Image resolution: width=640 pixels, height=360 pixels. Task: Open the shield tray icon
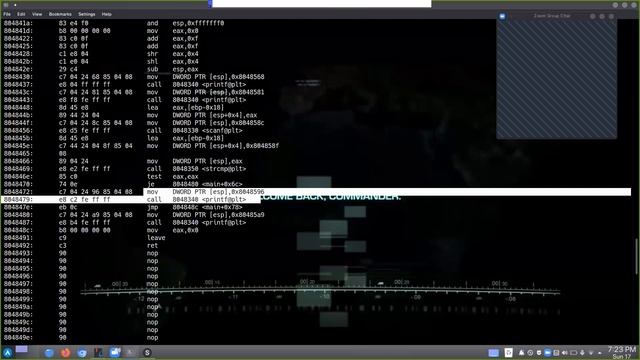(x=539, y=353)
